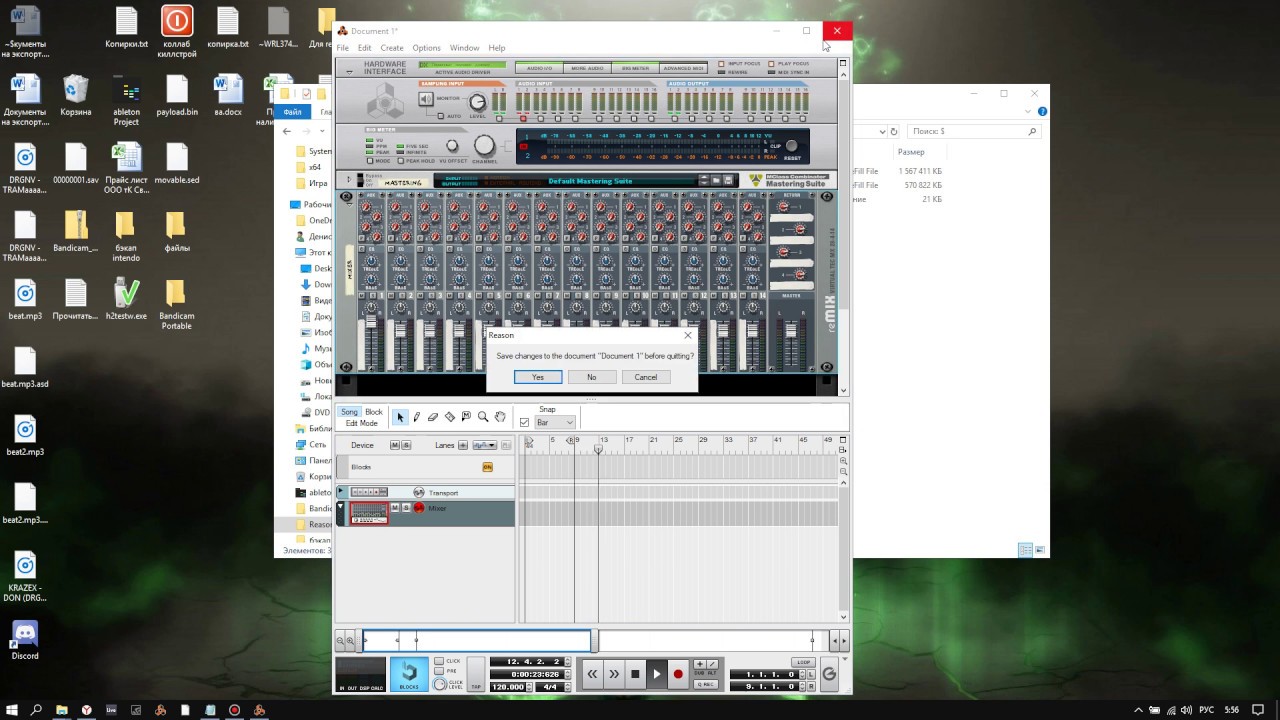Open the Create menu in Reason
Viewport: 1280px width, 720px height.
(392, 48)
